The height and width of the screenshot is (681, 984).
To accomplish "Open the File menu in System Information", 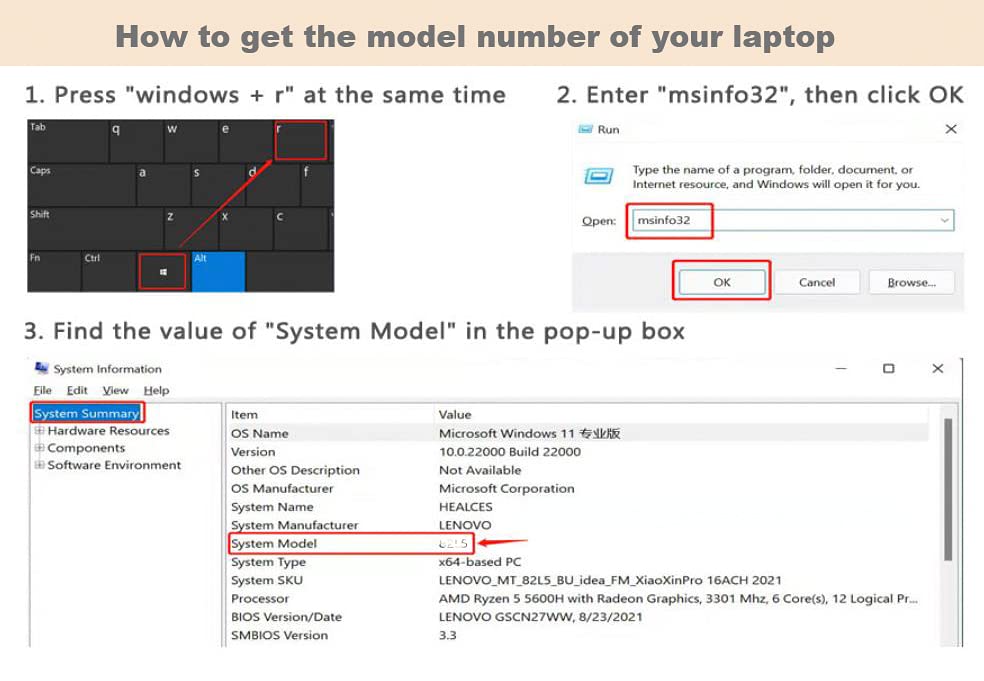I will point(43,390).
